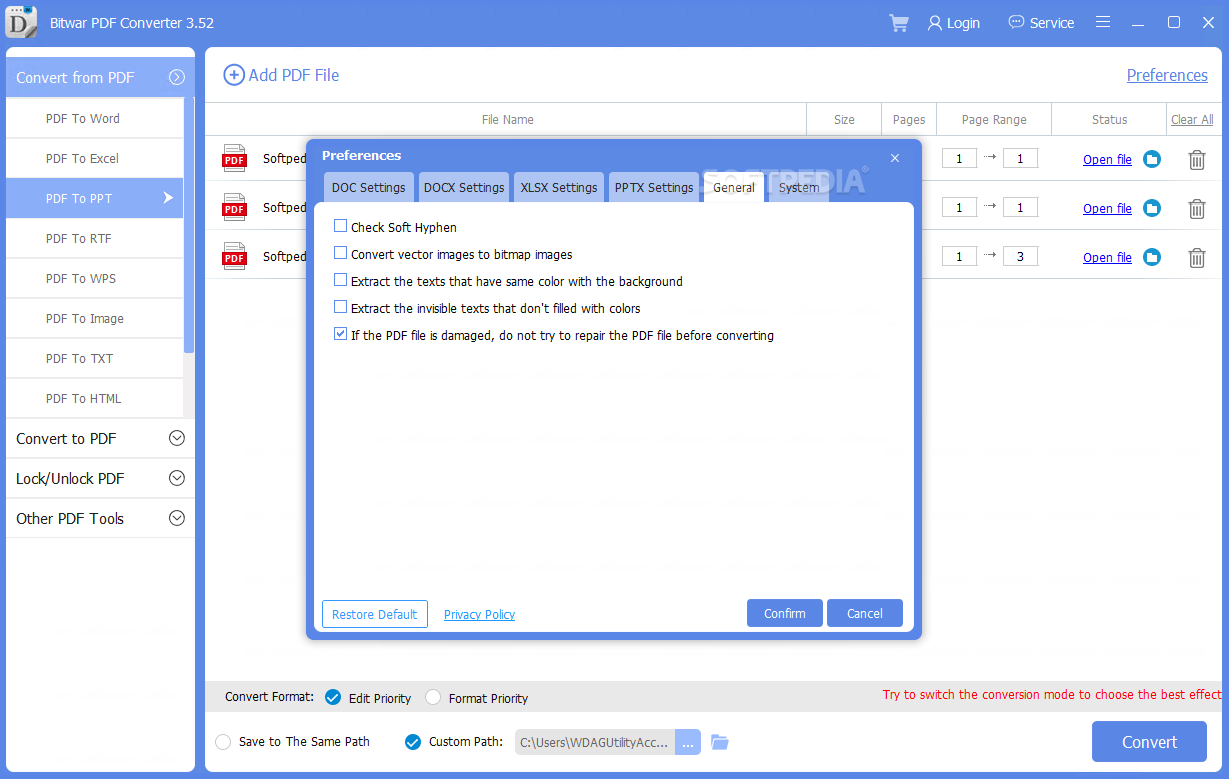1229x779 pixels.
Task: Select the General tab
Action: pos(734,187)
